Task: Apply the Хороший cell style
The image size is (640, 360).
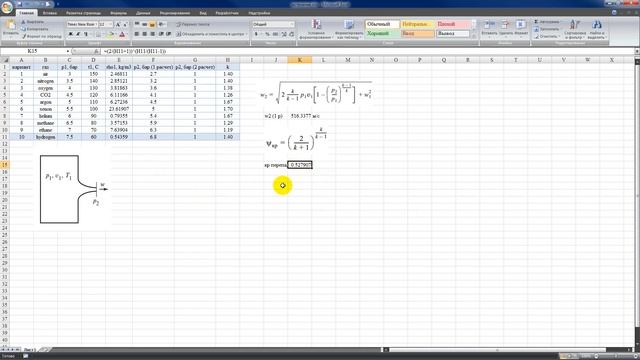Action: tap(382, 33)
